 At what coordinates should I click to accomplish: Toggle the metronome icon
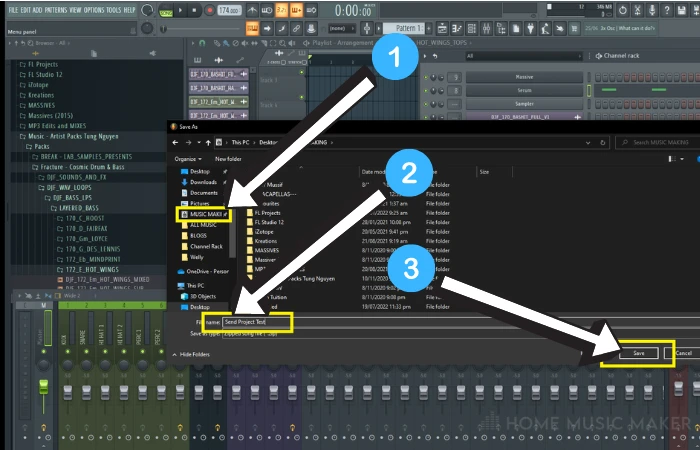click(252, 10)
